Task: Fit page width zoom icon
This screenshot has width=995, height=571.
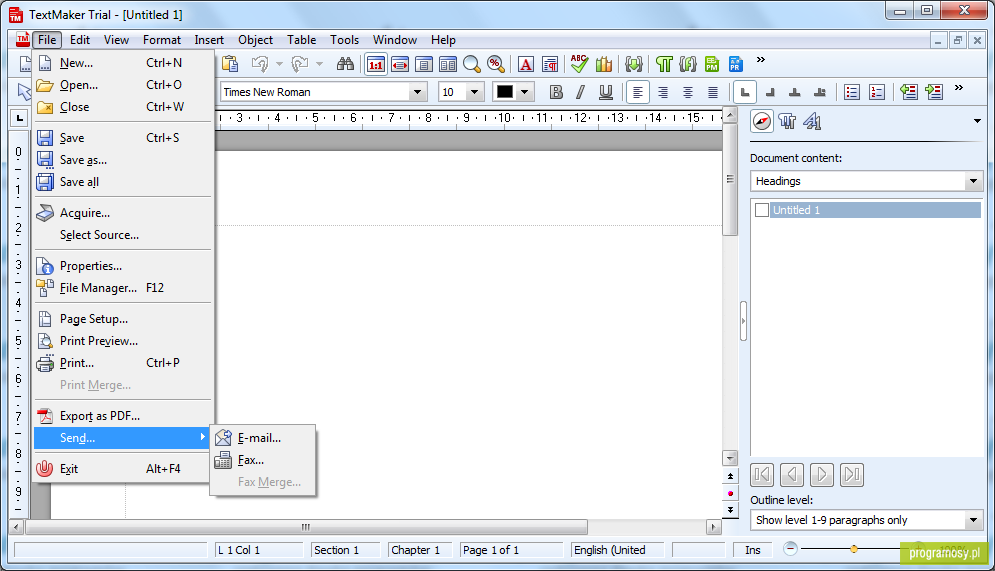Action: pos(400,64)
